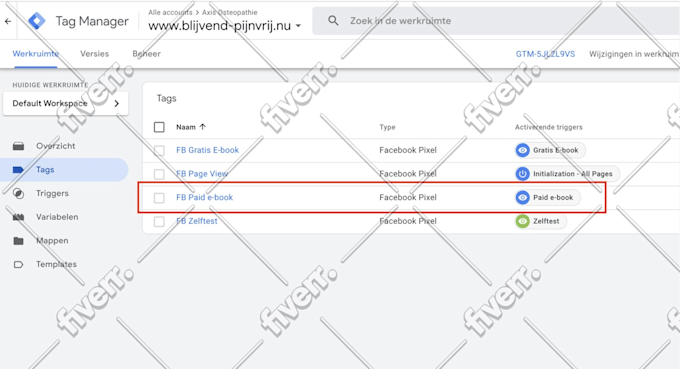Click the Paid e-book trigger chip

[x=547, y=197]
